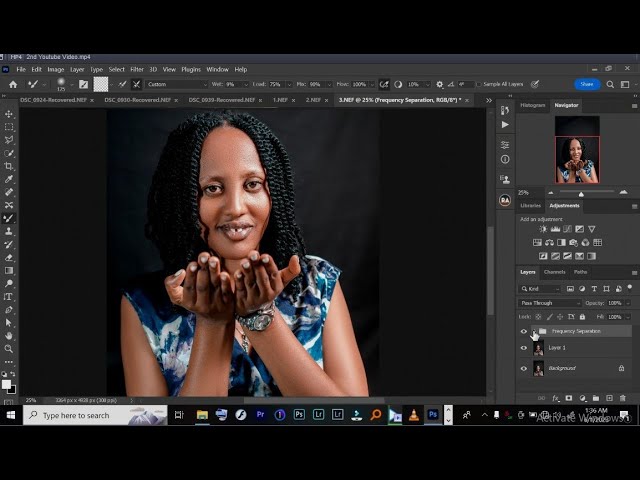
Task: Open the Custom blending preset dropdown
Action: [x=177, y=84]
